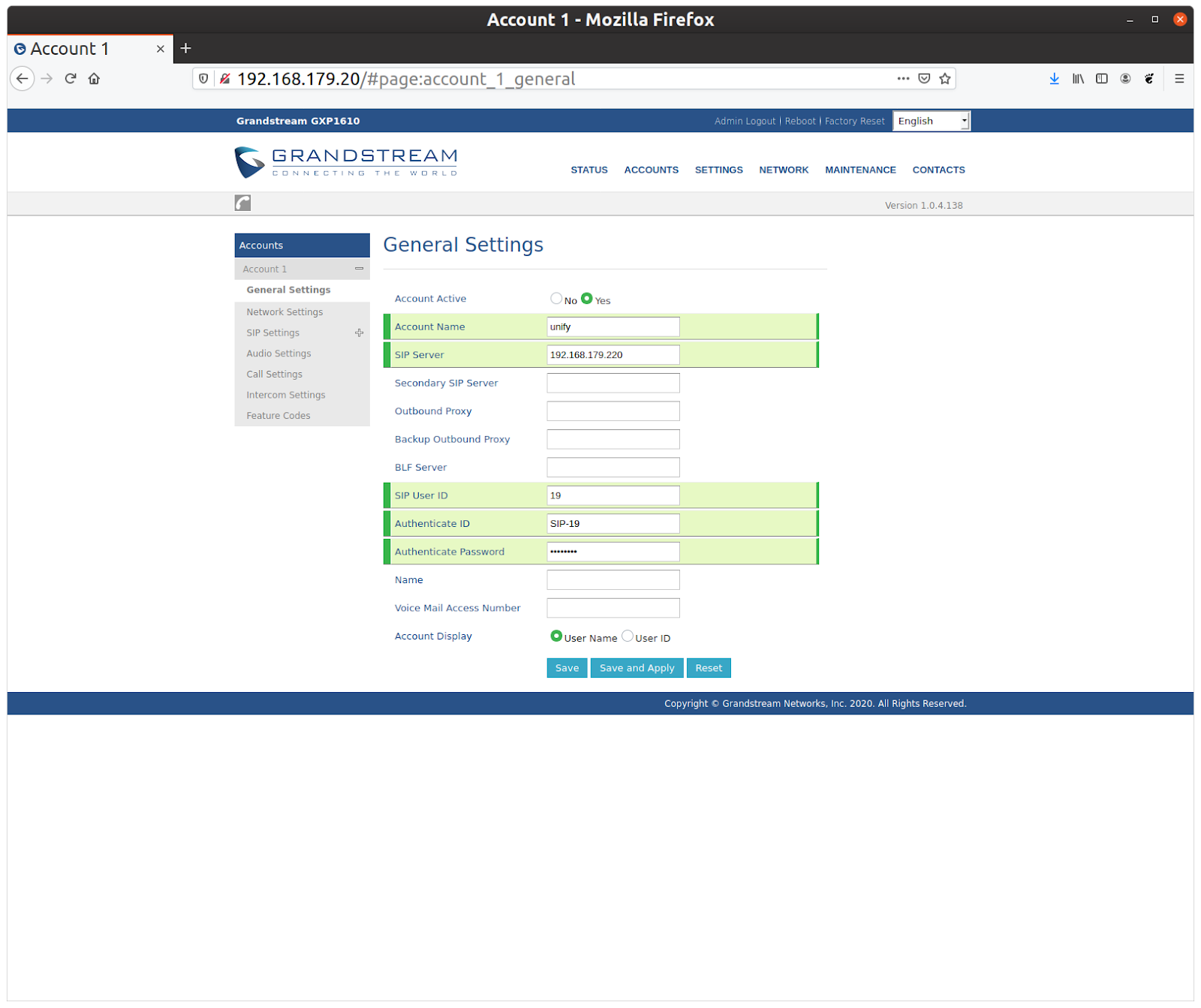Focus the Outbound Proxy field
The image size is (1201, 1008).
click(x=613, y=411)
